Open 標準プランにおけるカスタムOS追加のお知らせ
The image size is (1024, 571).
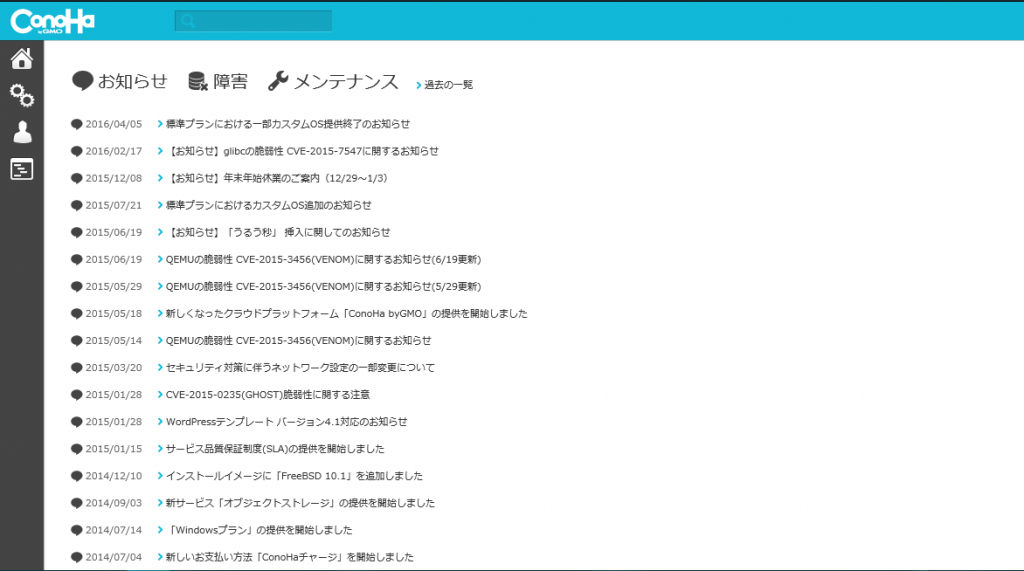coord(268,205)
